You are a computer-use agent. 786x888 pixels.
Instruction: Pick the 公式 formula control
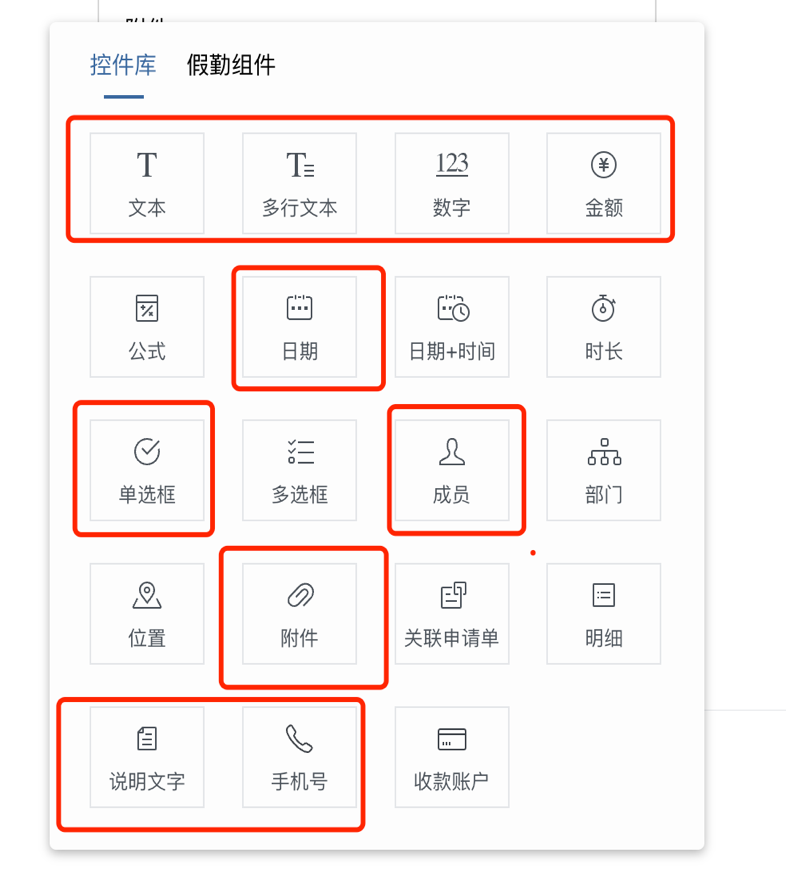[x=147, y=327]
